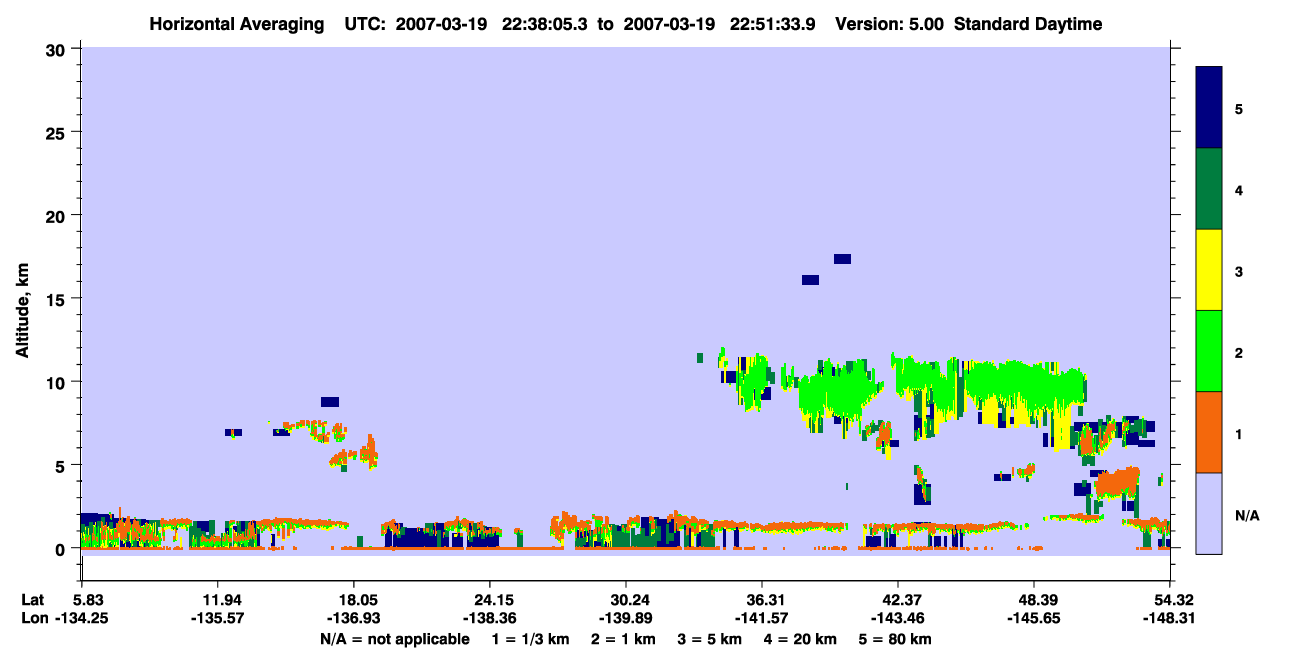1300x667 pixels.
Task: Click the 'Lat' row label
Action: [33, 599]
